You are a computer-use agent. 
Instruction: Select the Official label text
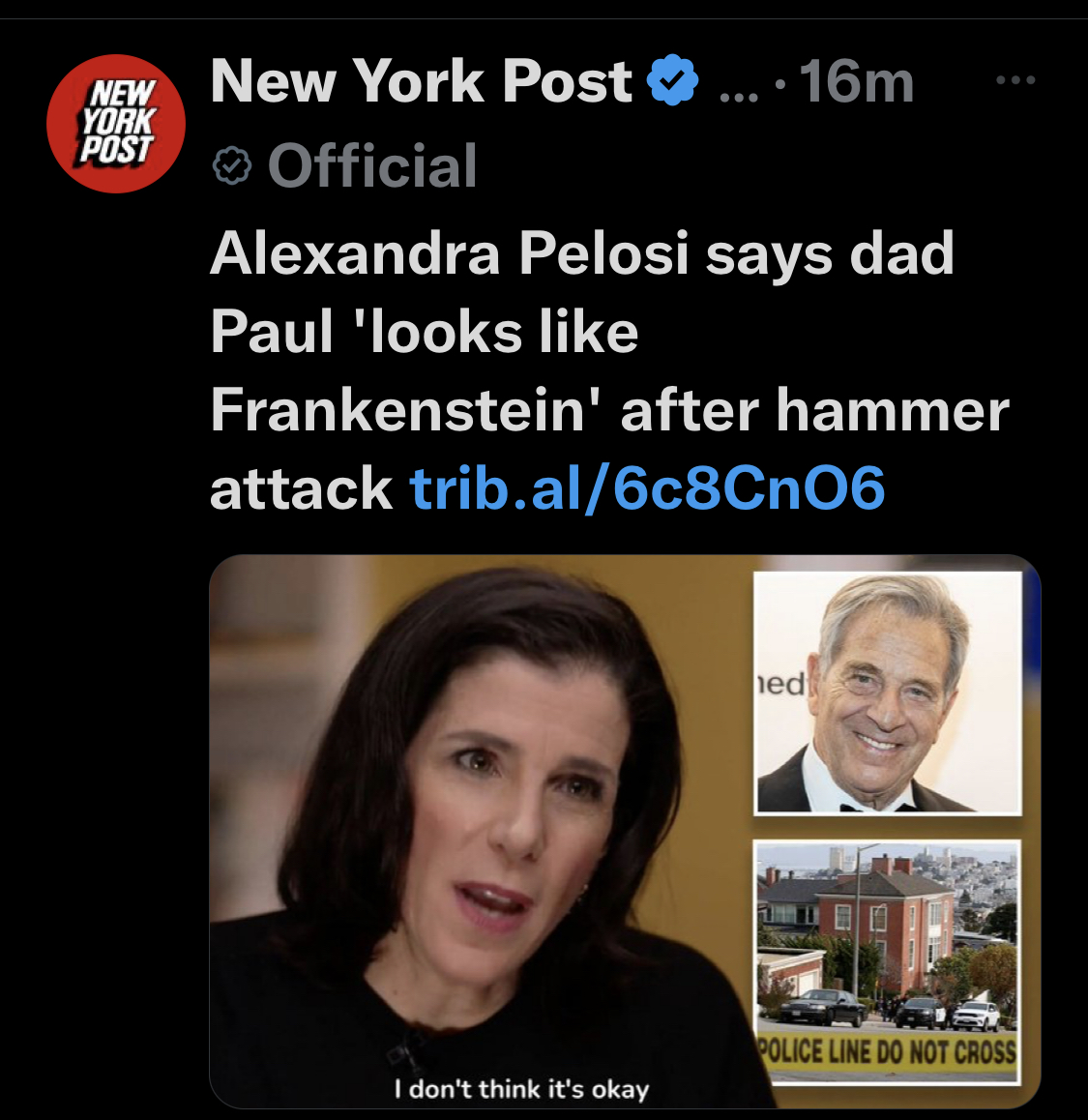tap(372, 165)
